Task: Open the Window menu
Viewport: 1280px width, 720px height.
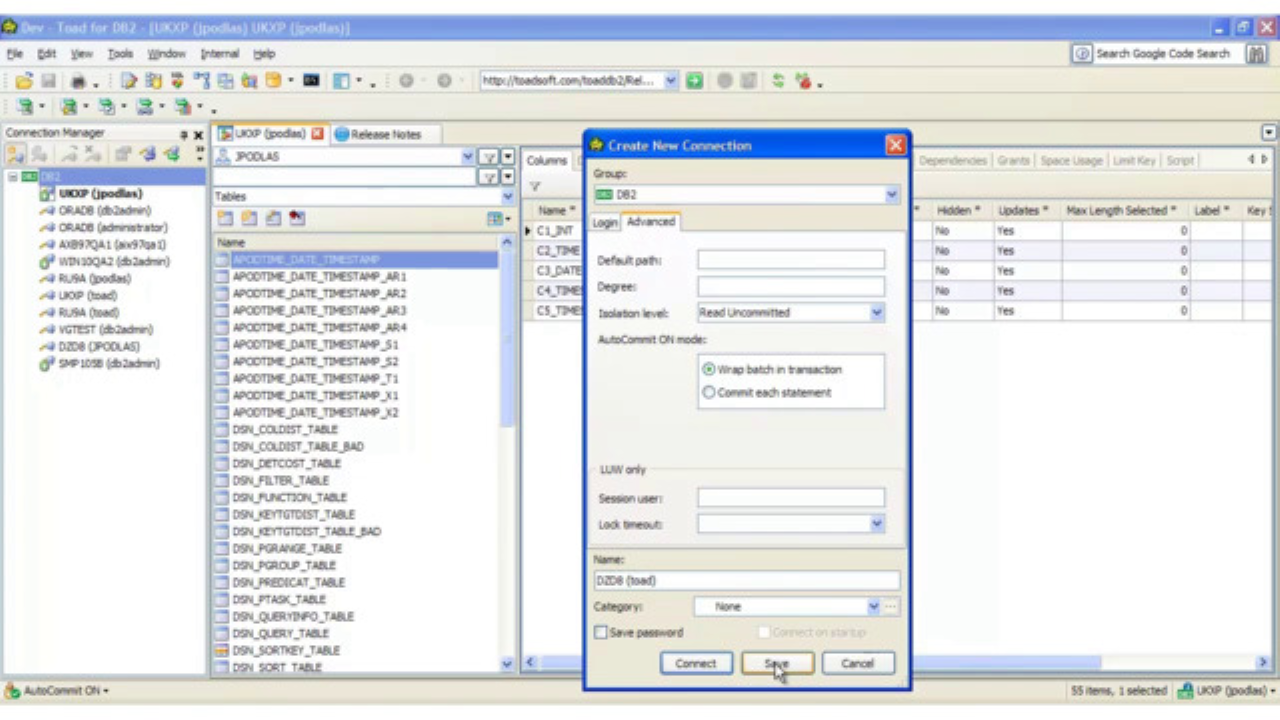Action: click(x=166, y=54)
